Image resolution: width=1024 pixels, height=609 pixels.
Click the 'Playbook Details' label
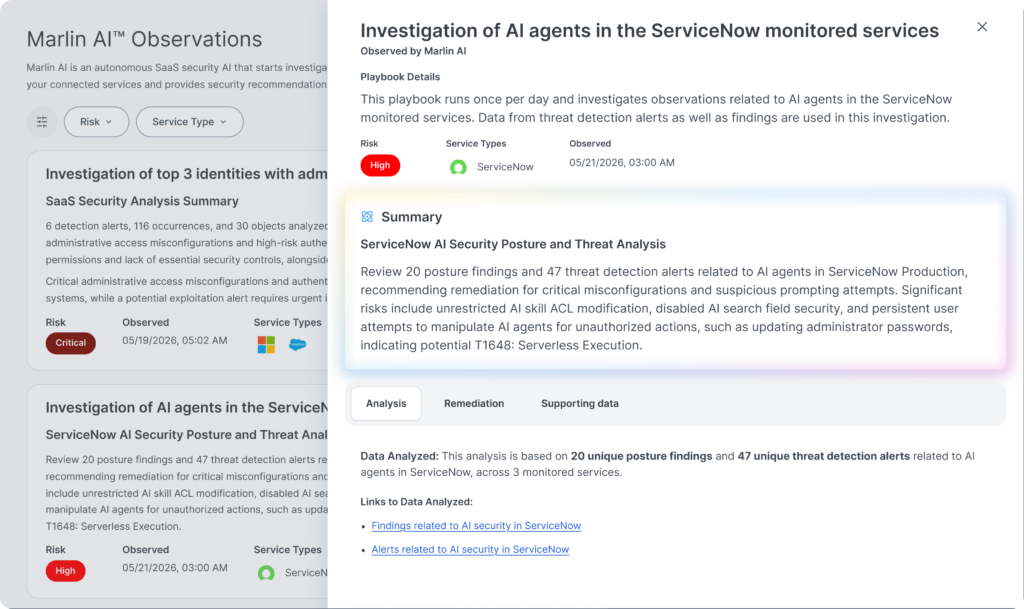[x=400, y=76]
